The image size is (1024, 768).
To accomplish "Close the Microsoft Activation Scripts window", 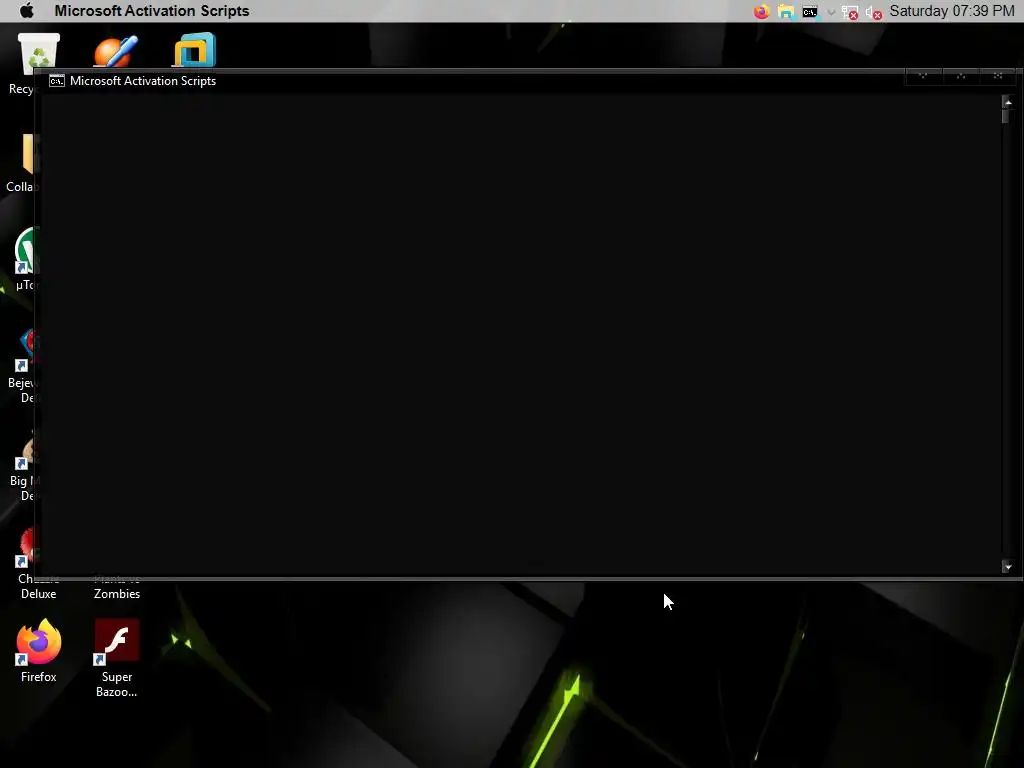I will [x=997, y=76].
